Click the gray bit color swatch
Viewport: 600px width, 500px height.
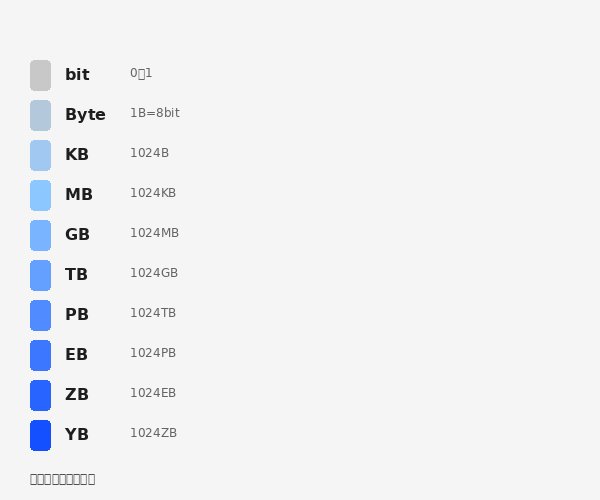(41, 75)
